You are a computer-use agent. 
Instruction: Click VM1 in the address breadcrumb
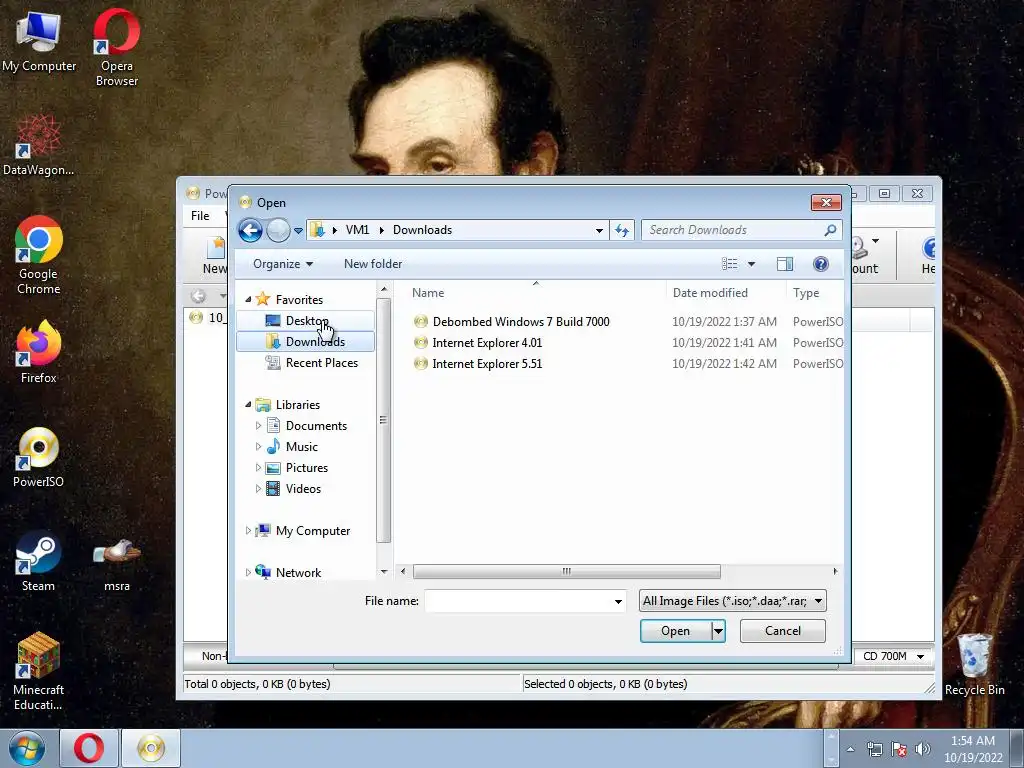(x=357, y=230)
